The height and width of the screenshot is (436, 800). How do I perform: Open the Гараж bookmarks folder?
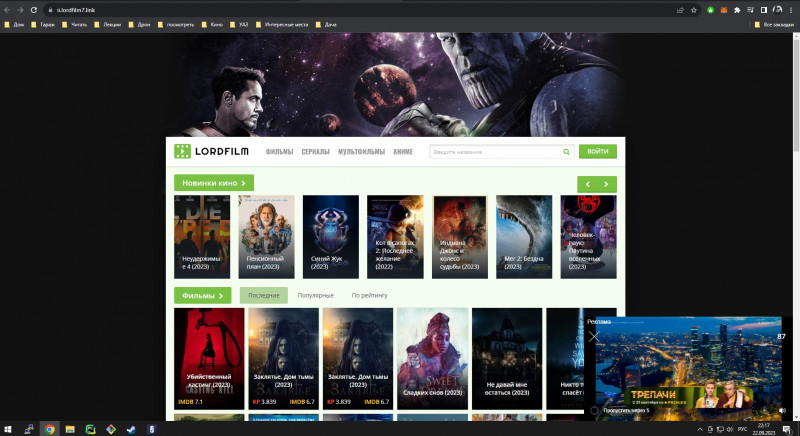point(43,24)
